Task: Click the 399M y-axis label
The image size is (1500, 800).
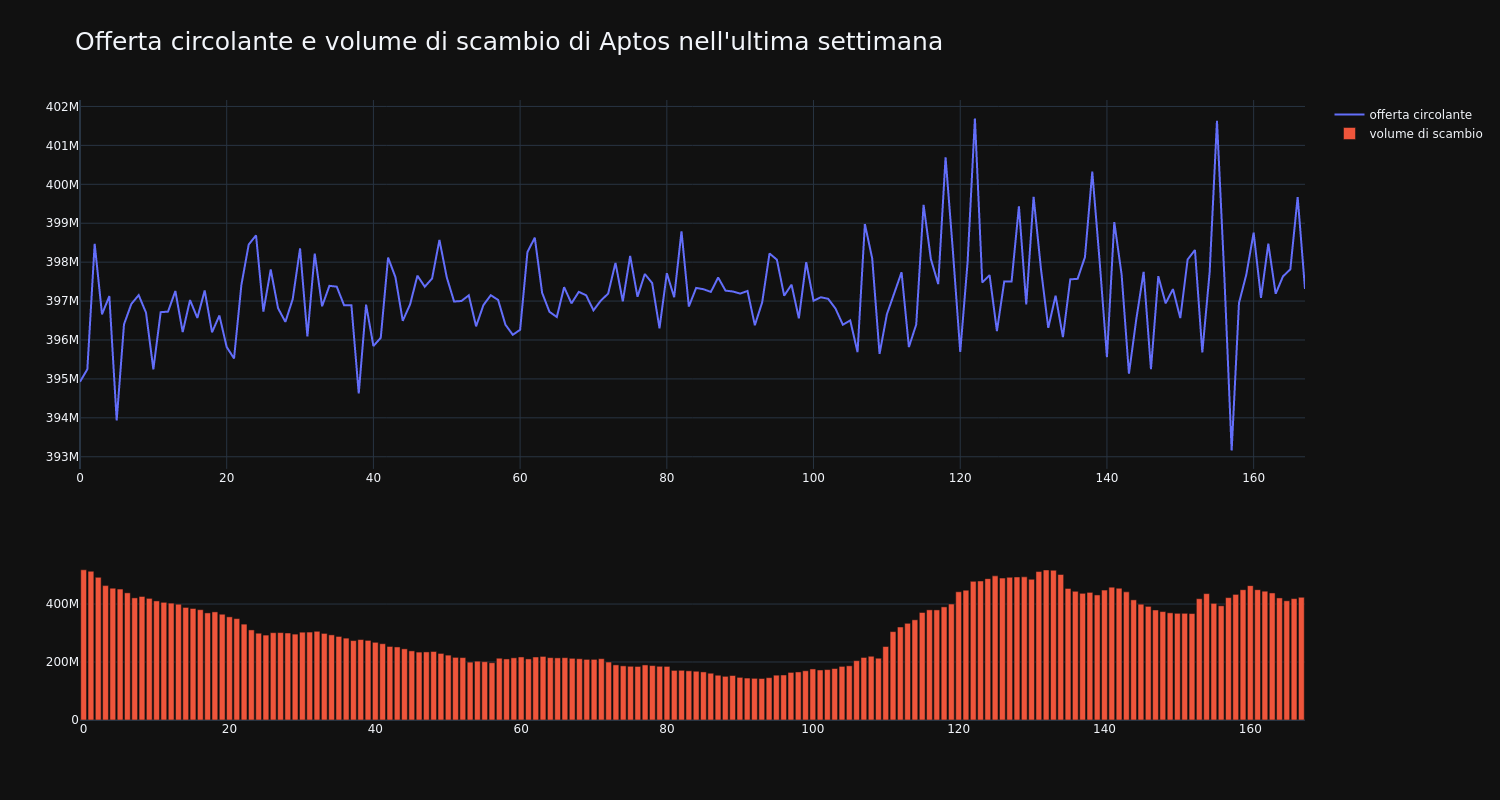Action: (x=62, y=224)
